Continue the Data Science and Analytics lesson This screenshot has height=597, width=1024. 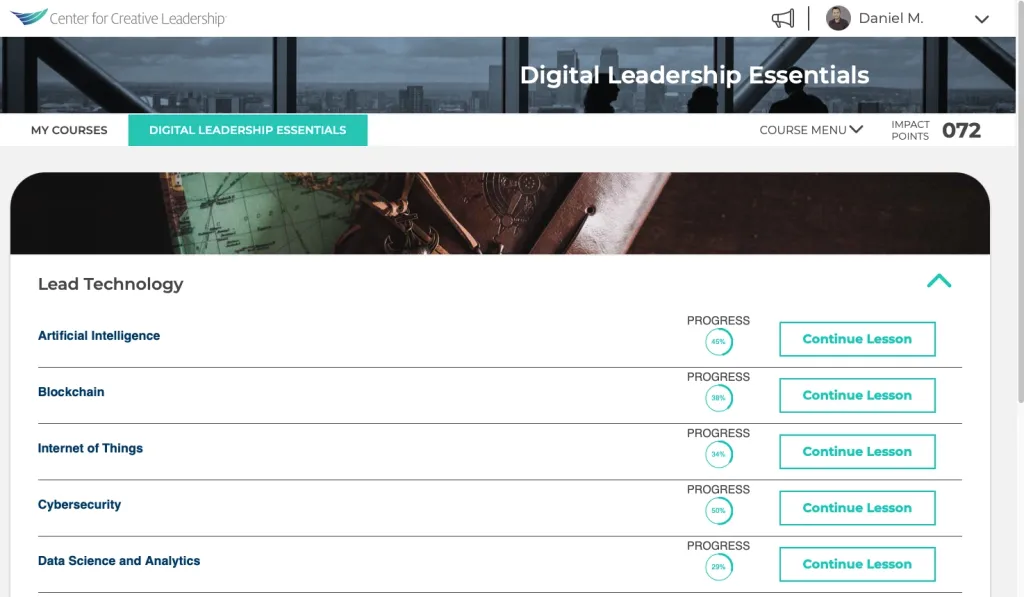coord(857,564)
